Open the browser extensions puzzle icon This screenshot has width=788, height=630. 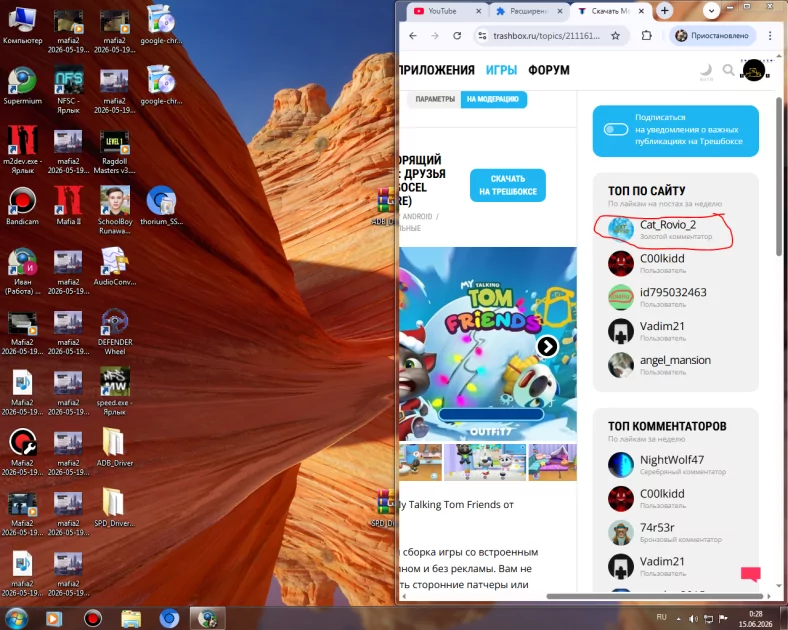pos(647,36)
